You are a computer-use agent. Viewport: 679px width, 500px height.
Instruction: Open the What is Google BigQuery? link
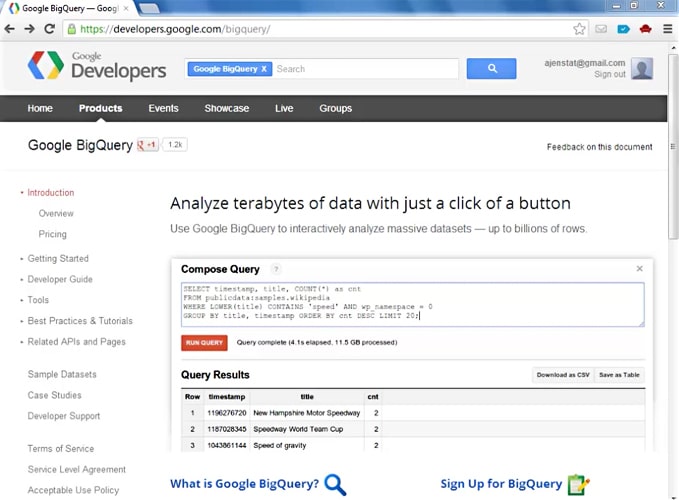coord(244,484)
